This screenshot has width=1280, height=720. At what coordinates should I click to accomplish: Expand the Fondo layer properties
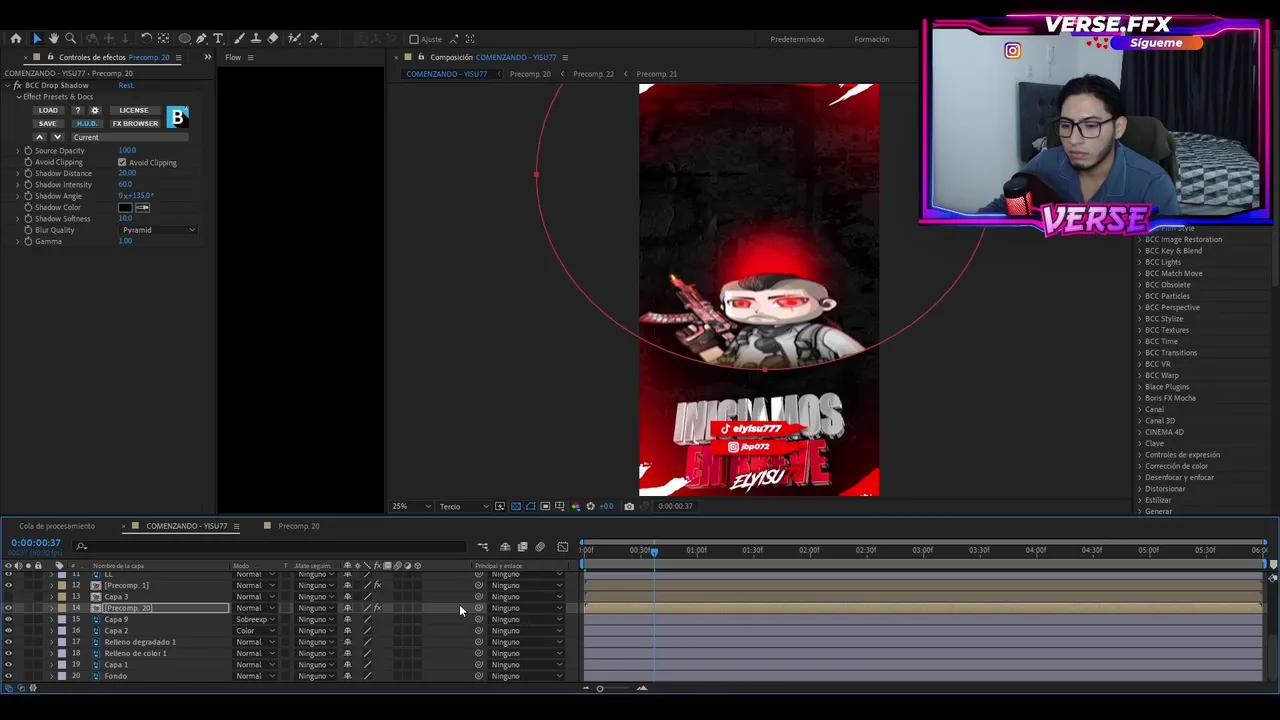click(52, 676)
